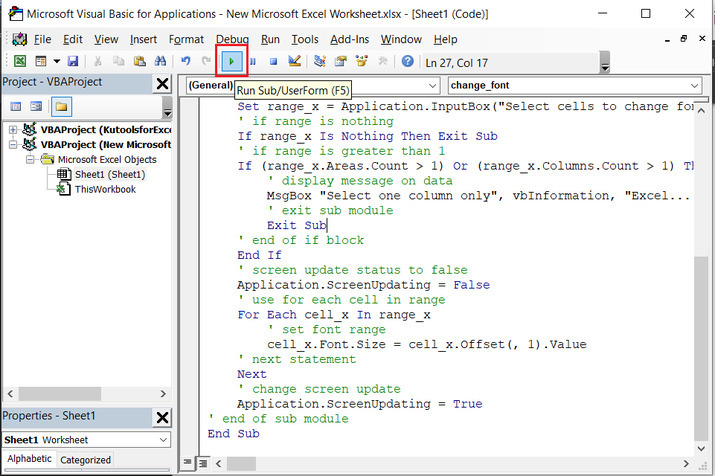
Task: Click the 'End If' code line
Action: (259, 255)
